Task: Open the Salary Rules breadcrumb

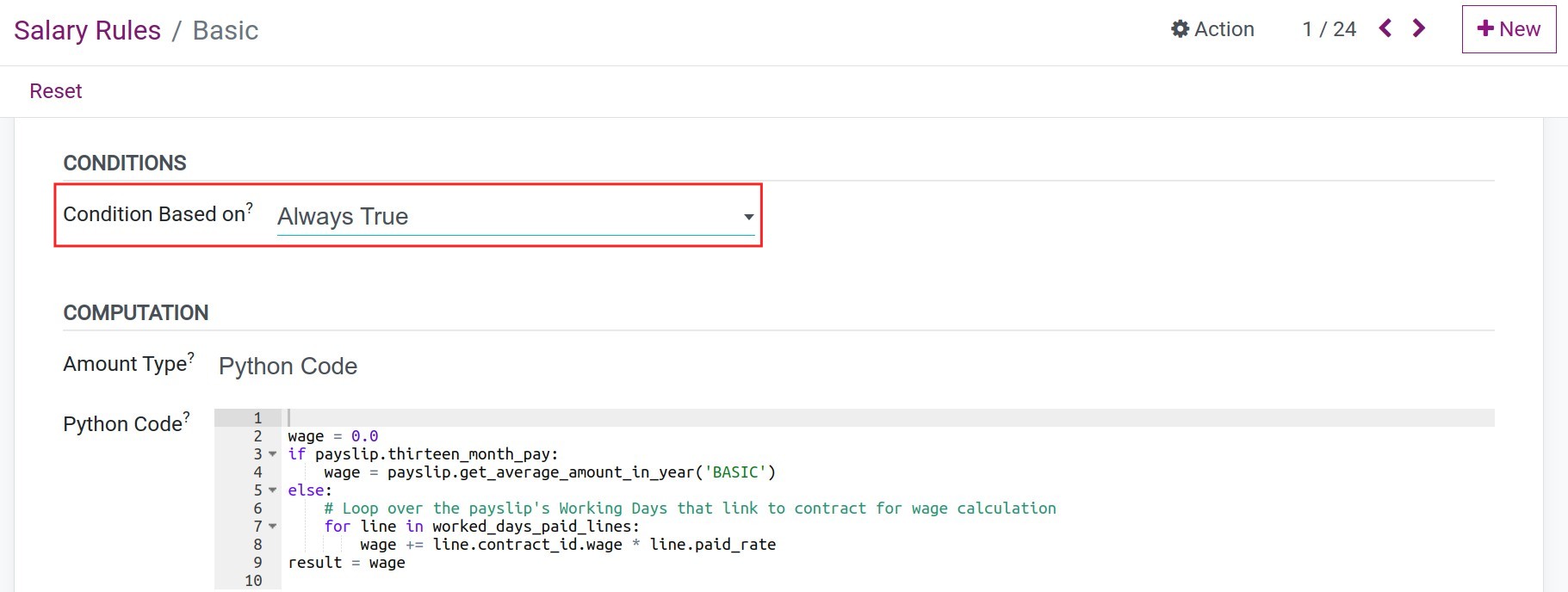Action: point(87,30)
